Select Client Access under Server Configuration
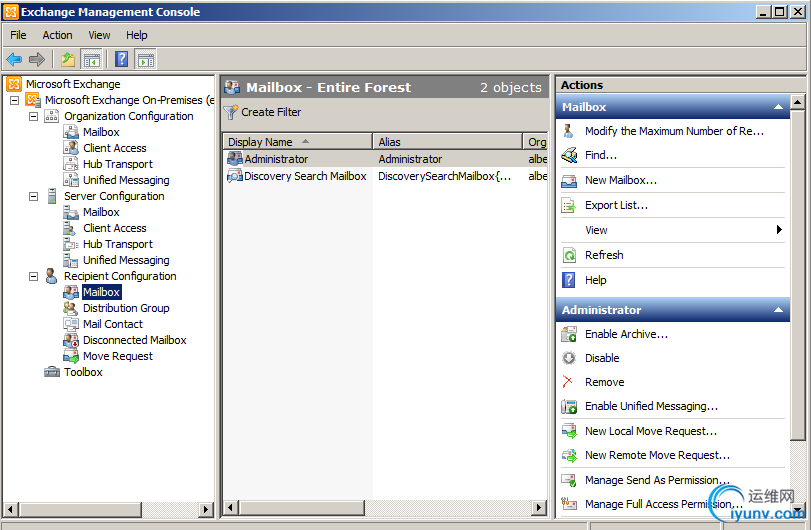The width and height of the screenshot is (811, 530). (115, 228)
